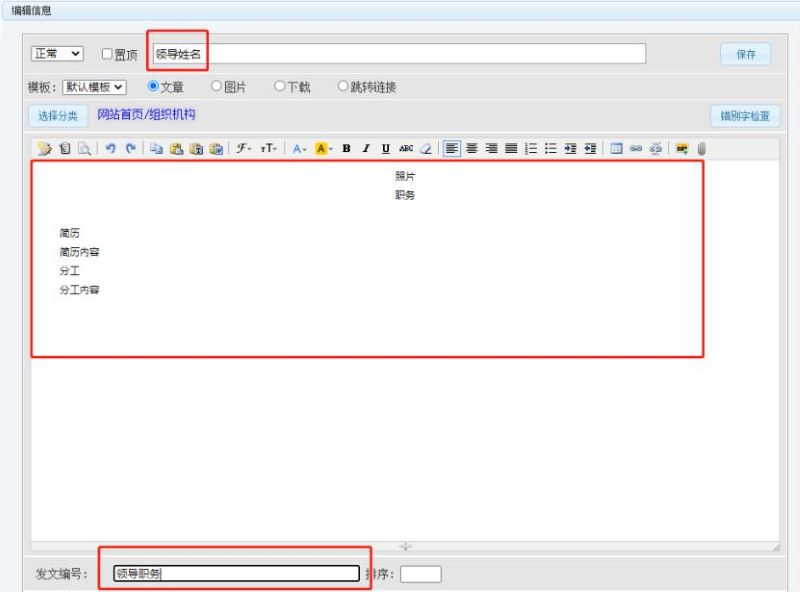The image size is (800, 592).
Task: Click the undo arrow in editor toolbar
Action: [110, 148]
